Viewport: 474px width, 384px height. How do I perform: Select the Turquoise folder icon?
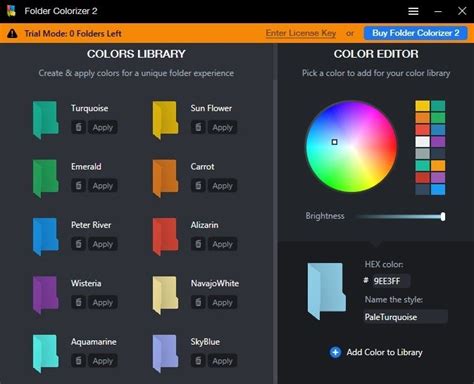46,120
